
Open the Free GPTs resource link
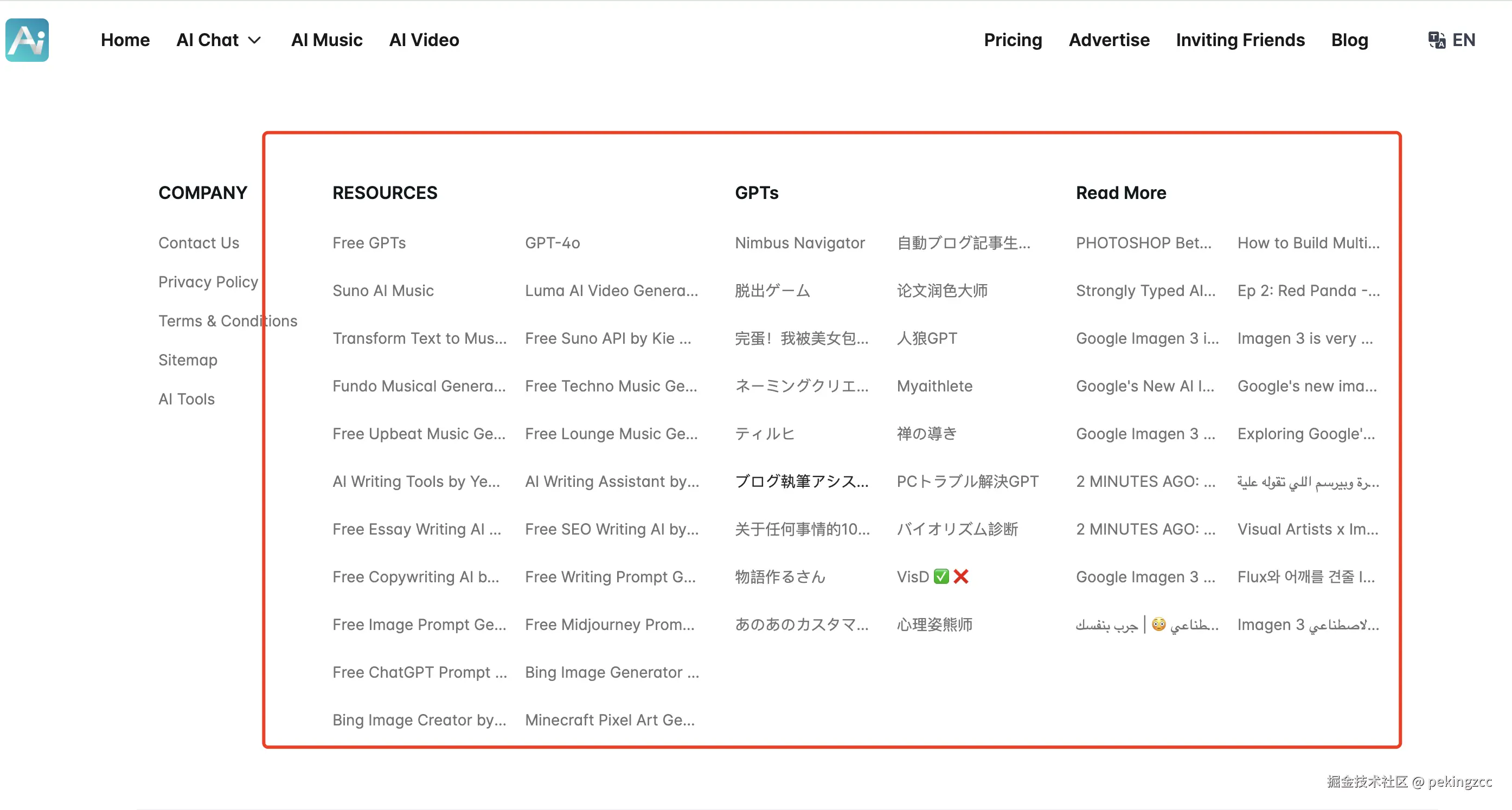(x=369, y=242)
